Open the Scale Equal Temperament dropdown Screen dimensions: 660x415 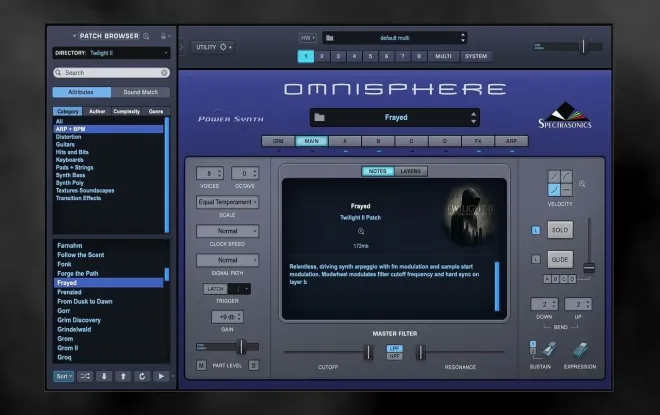click(227, 202)
